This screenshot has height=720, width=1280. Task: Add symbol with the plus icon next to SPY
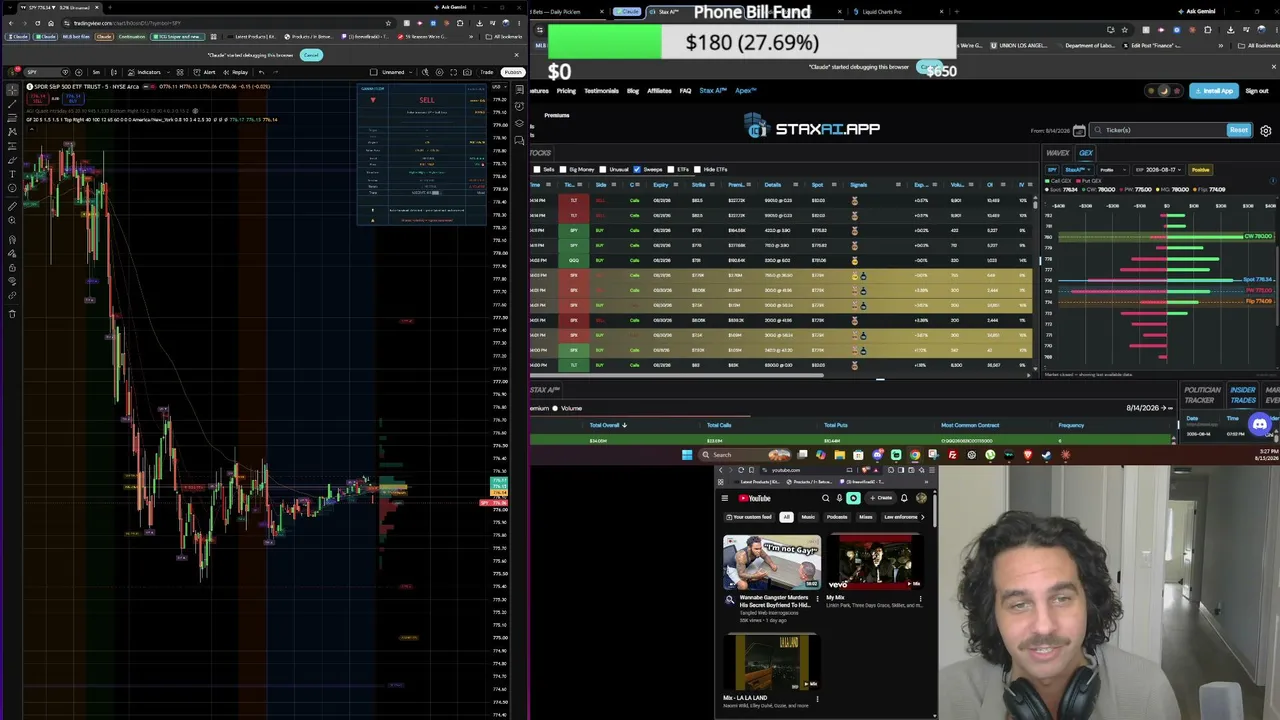79,72
